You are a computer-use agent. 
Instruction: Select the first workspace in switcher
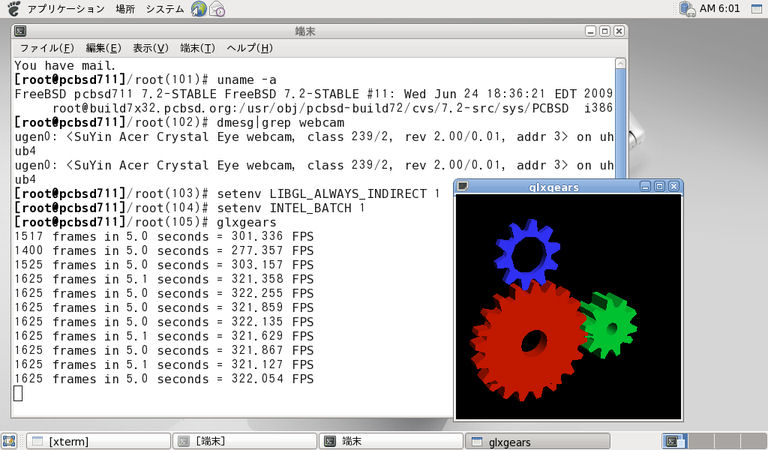pyautogui.click(x=675, y=441)
